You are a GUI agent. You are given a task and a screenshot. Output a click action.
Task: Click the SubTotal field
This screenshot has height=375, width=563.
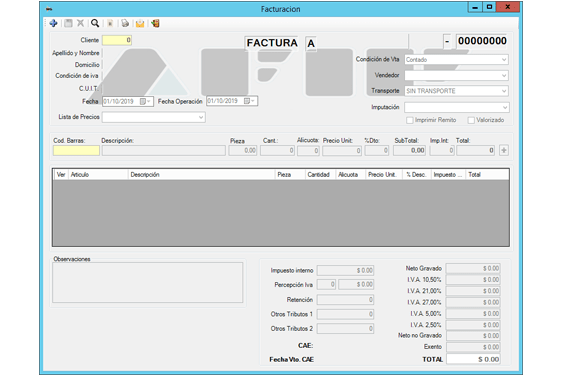[409, 151]
